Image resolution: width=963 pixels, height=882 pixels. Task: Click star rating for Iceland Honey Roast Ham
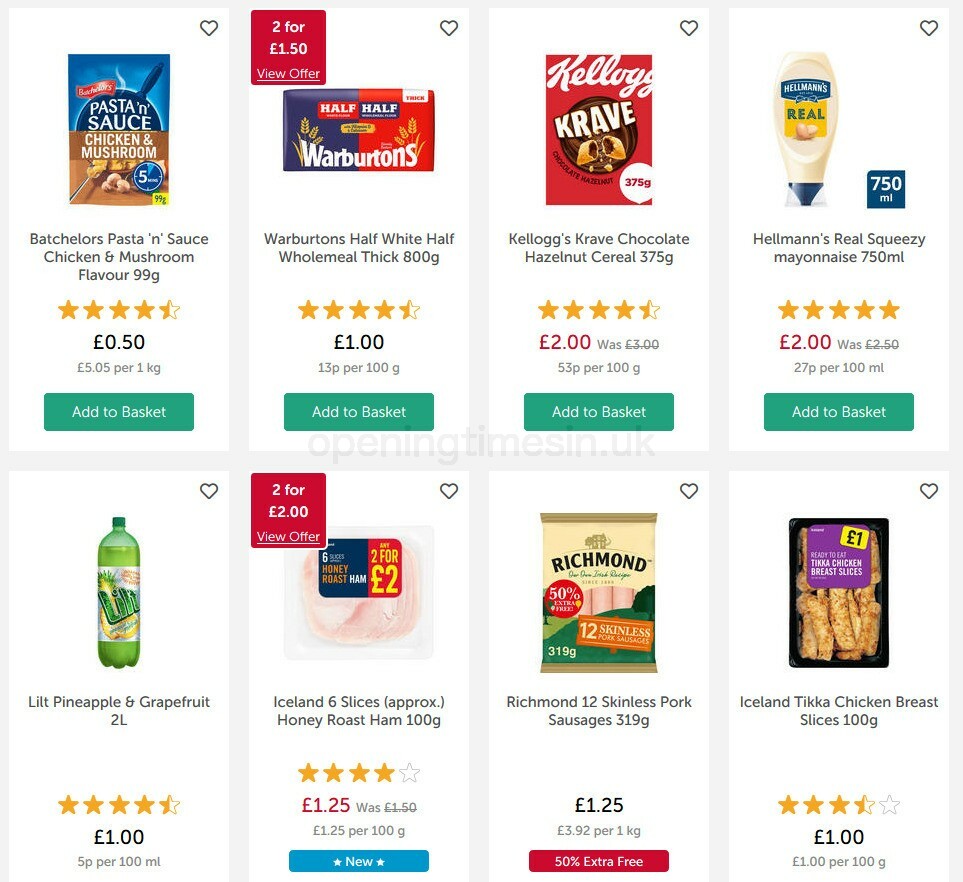(x=359, y=773)
